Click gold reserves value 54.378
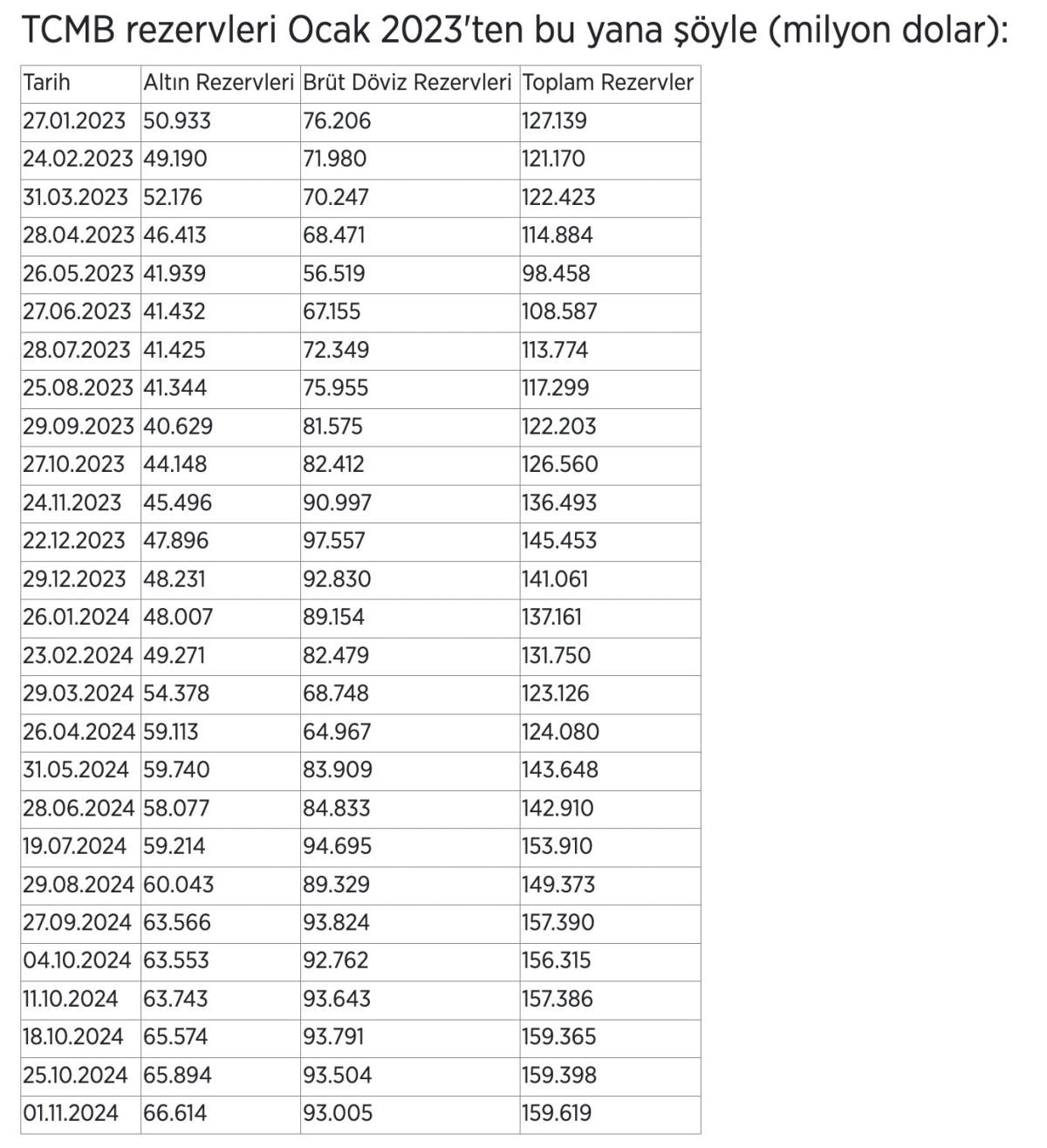1047x1148 pixels. click(x=176, y=694)
